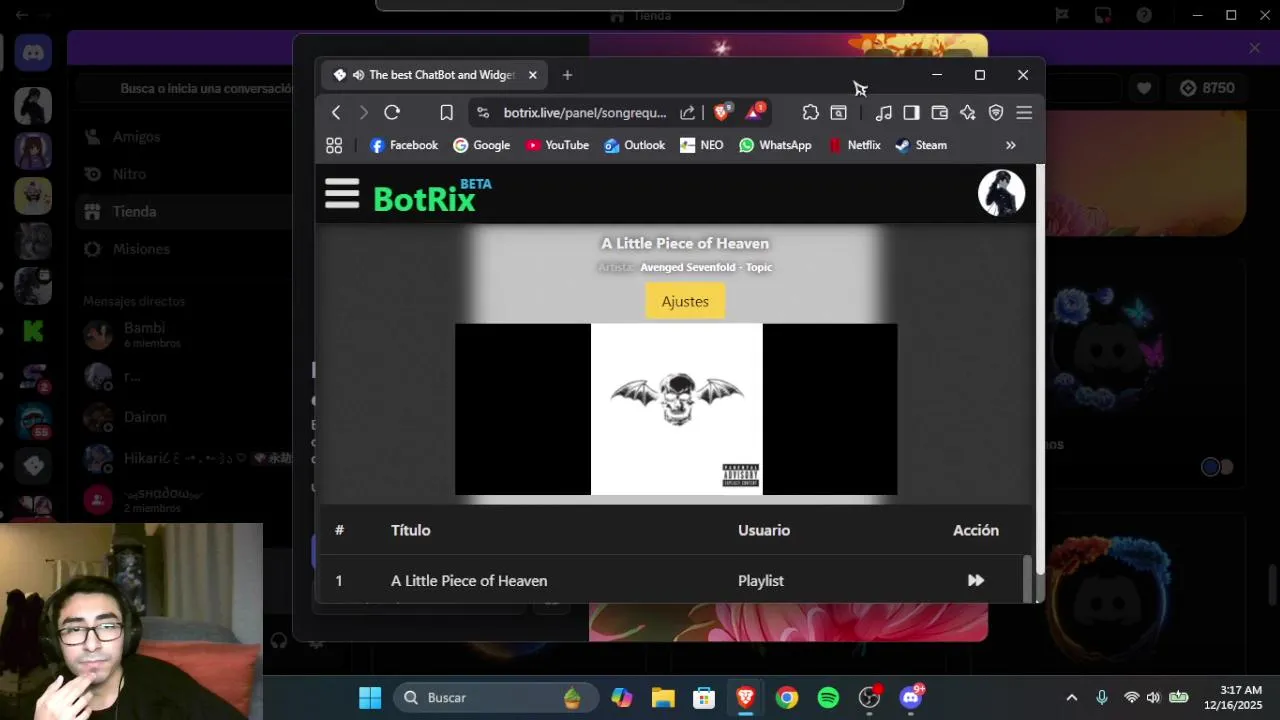This screenshot has height=720, width=1280.
Task: Click the yellow Ajustes button
Action: 685,301
